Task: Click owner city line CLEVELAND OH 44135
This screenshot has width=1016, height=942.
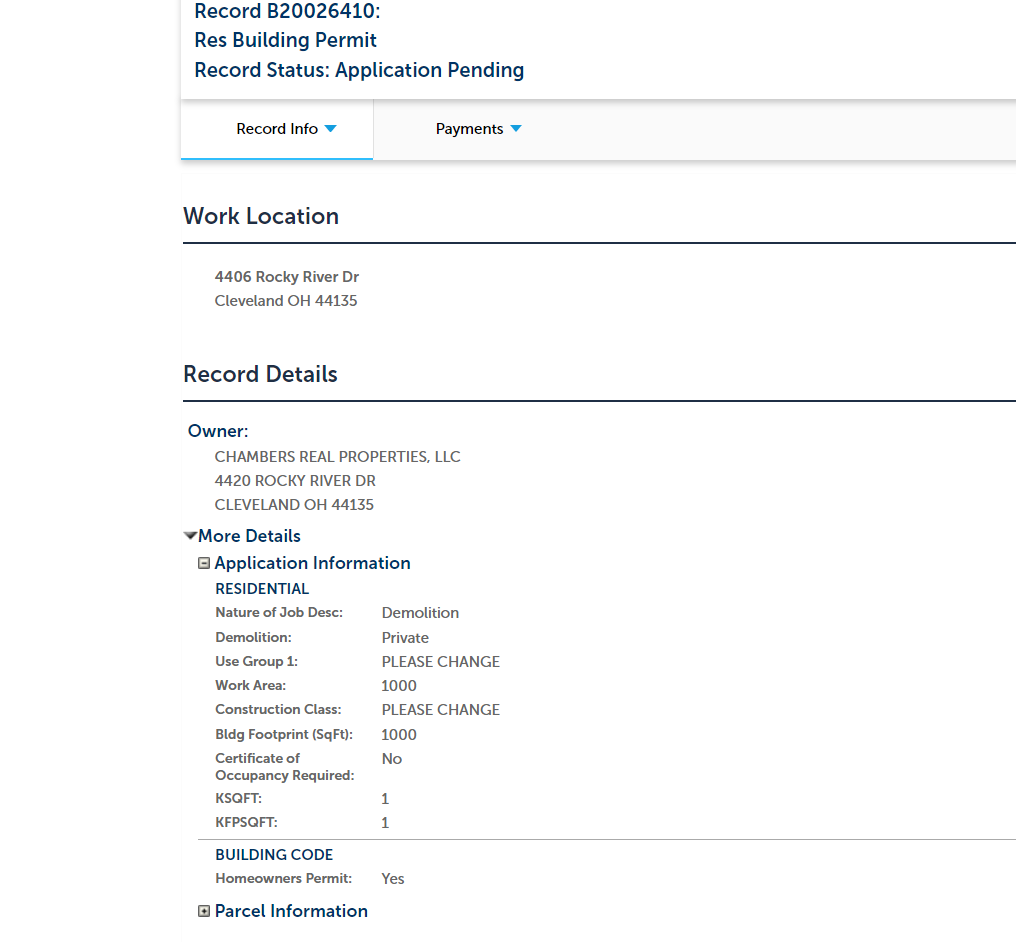Action: 294,505
